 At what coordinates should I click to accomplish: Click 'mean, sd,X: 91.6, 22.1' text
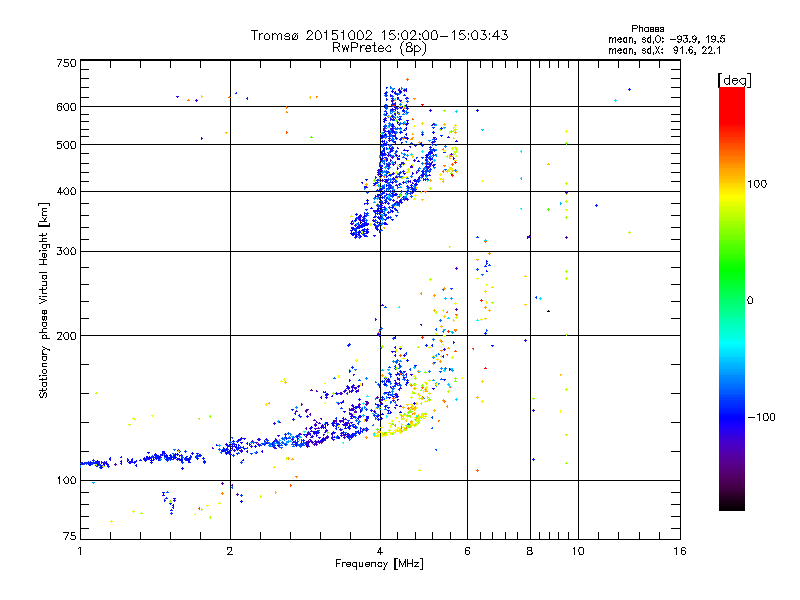[664, 50]
